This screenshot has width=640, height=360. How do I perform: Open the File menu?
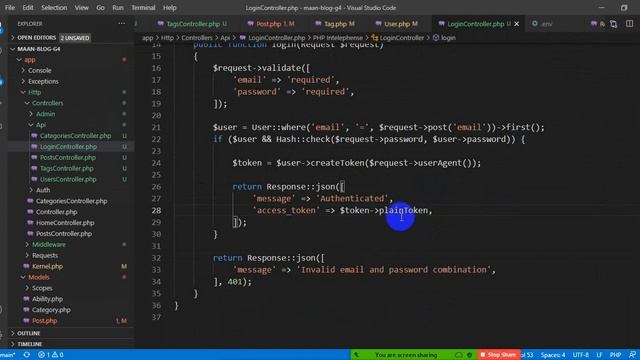9,8
